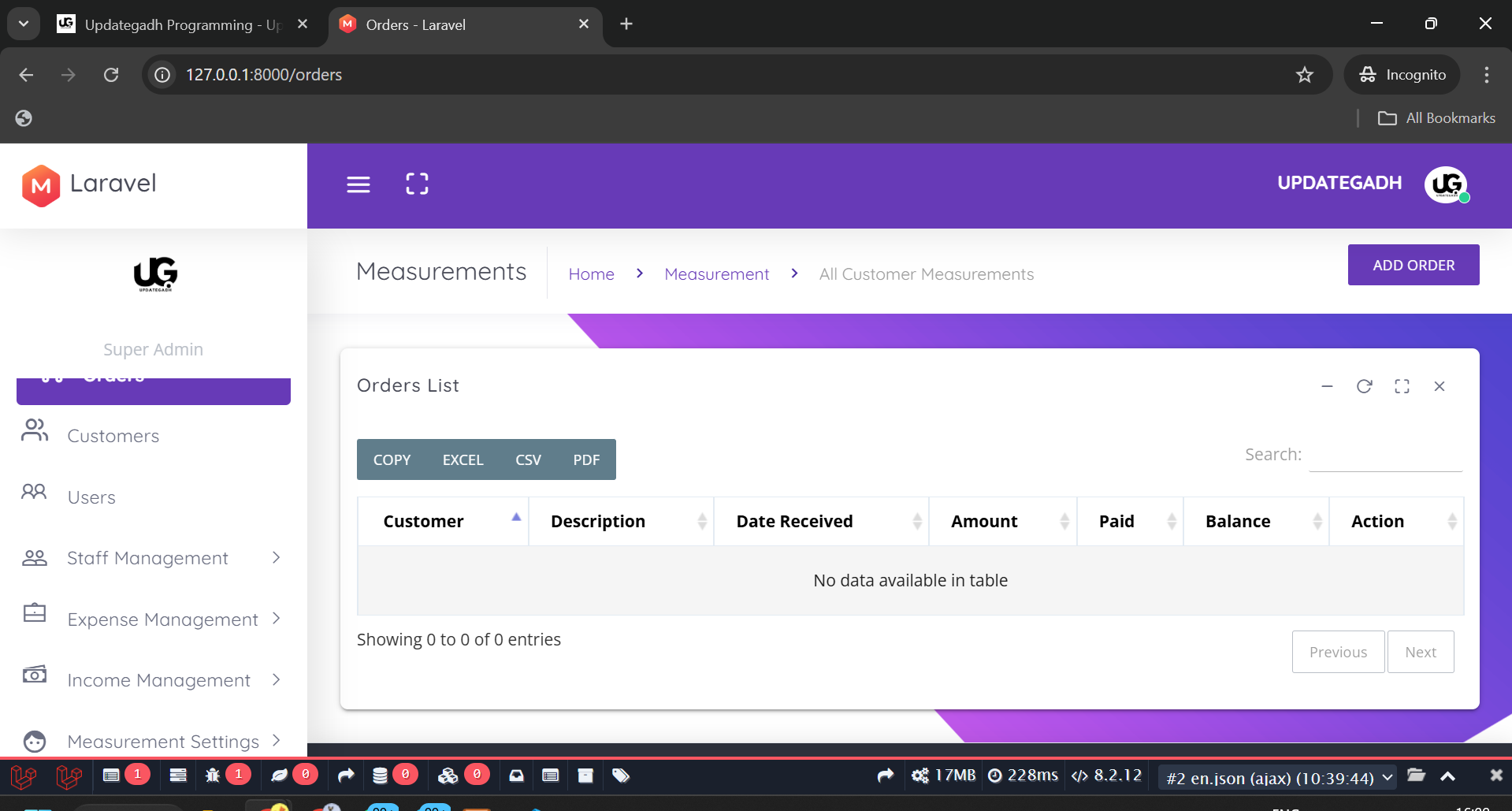1512x811 pixels.
Task: Click the Debugbar open folder icon
Action: click(x=1416, y=776)
